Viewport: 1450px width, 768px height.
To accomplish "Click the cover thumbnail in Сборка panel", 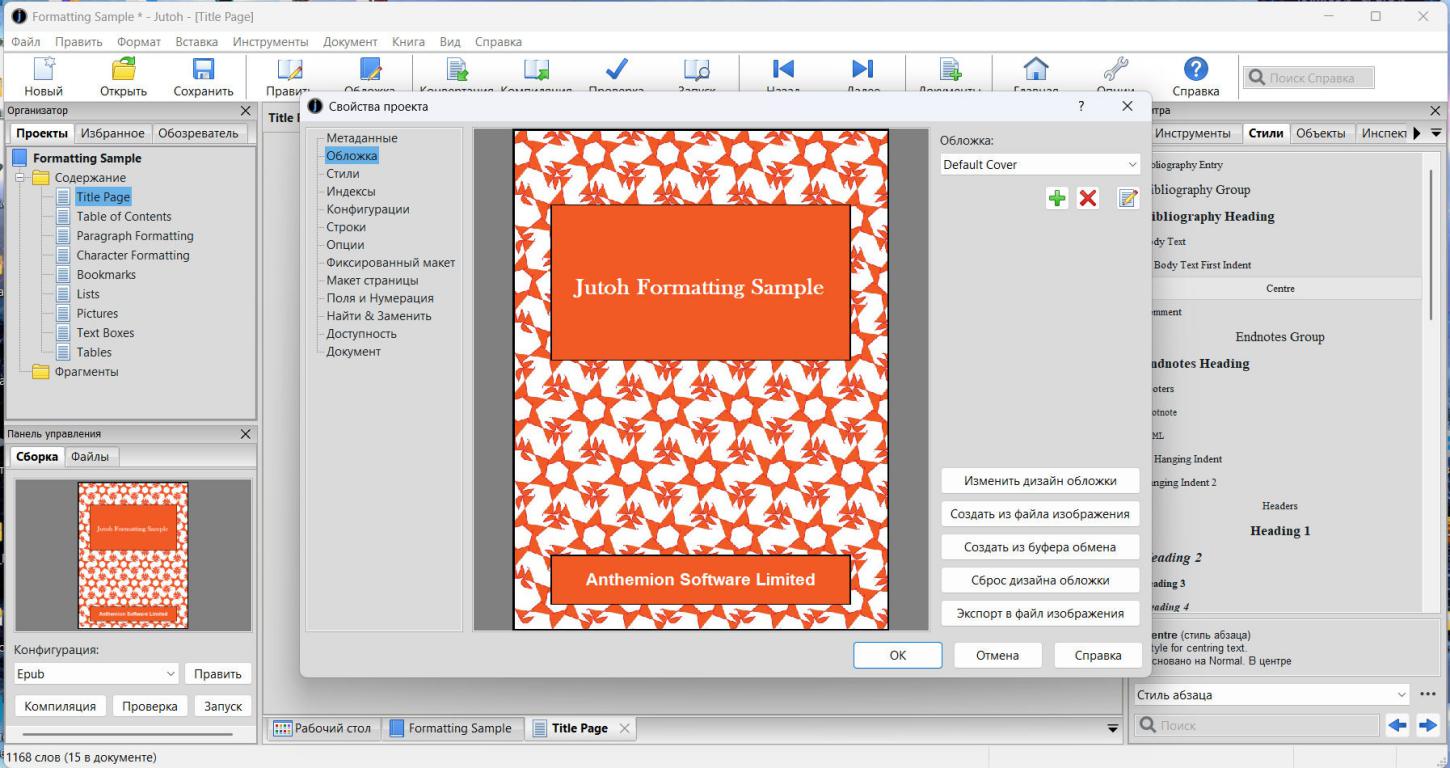I will 133,555.
